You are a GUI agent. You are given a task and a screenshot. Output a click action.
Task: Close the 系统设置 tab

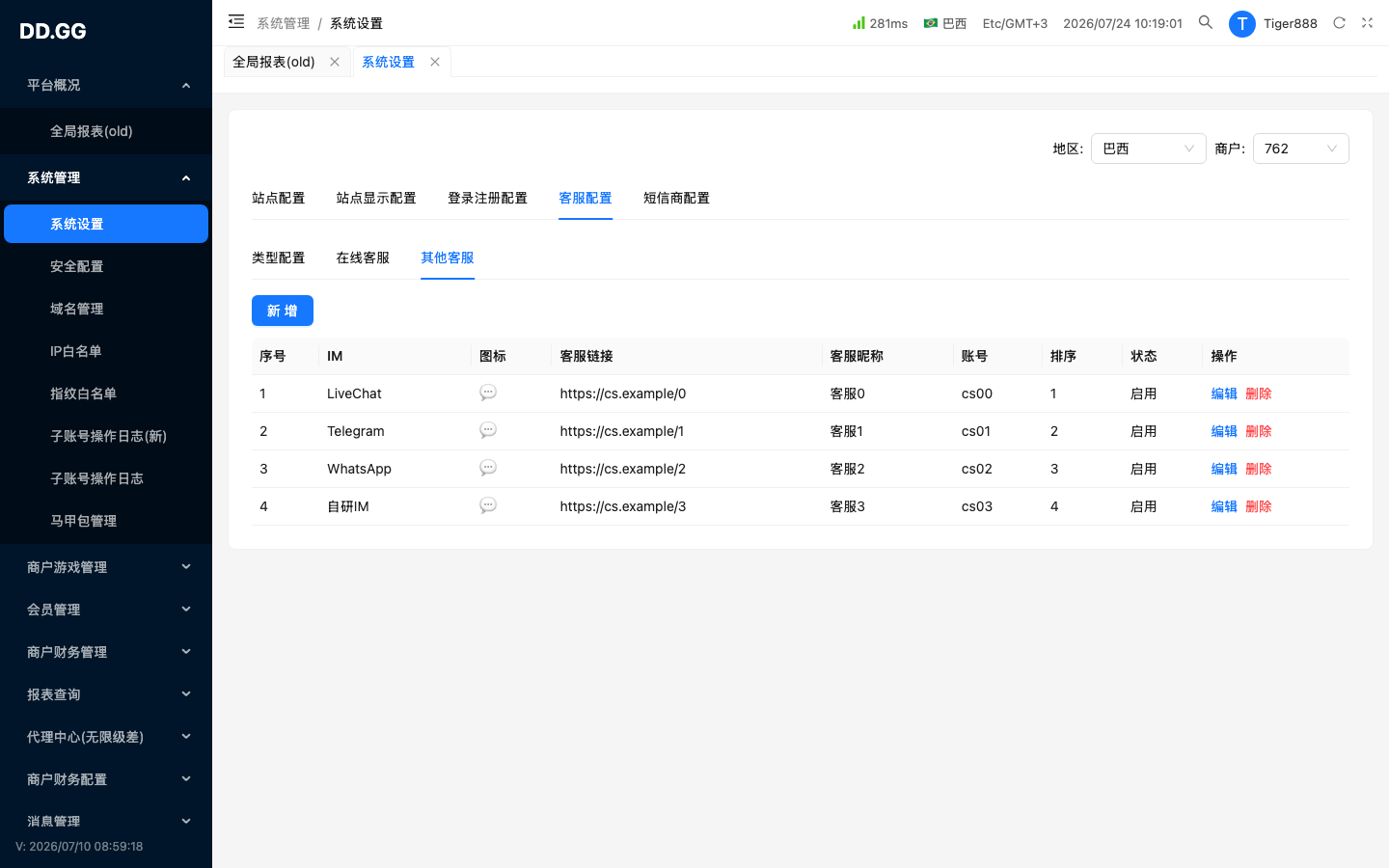coord(435,62)
